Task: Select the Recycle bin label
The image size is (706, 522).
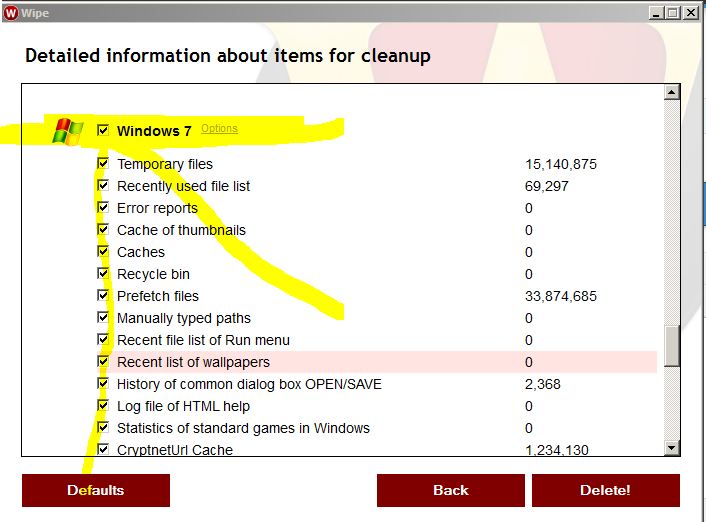Action: [x=153, y=274]
